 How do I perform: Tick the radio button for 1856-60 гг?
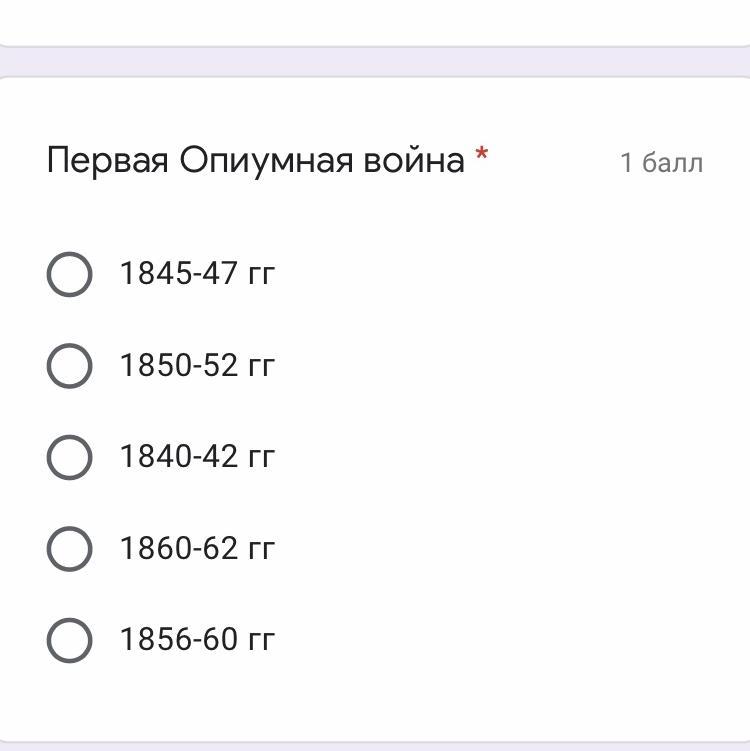(69, 640)
